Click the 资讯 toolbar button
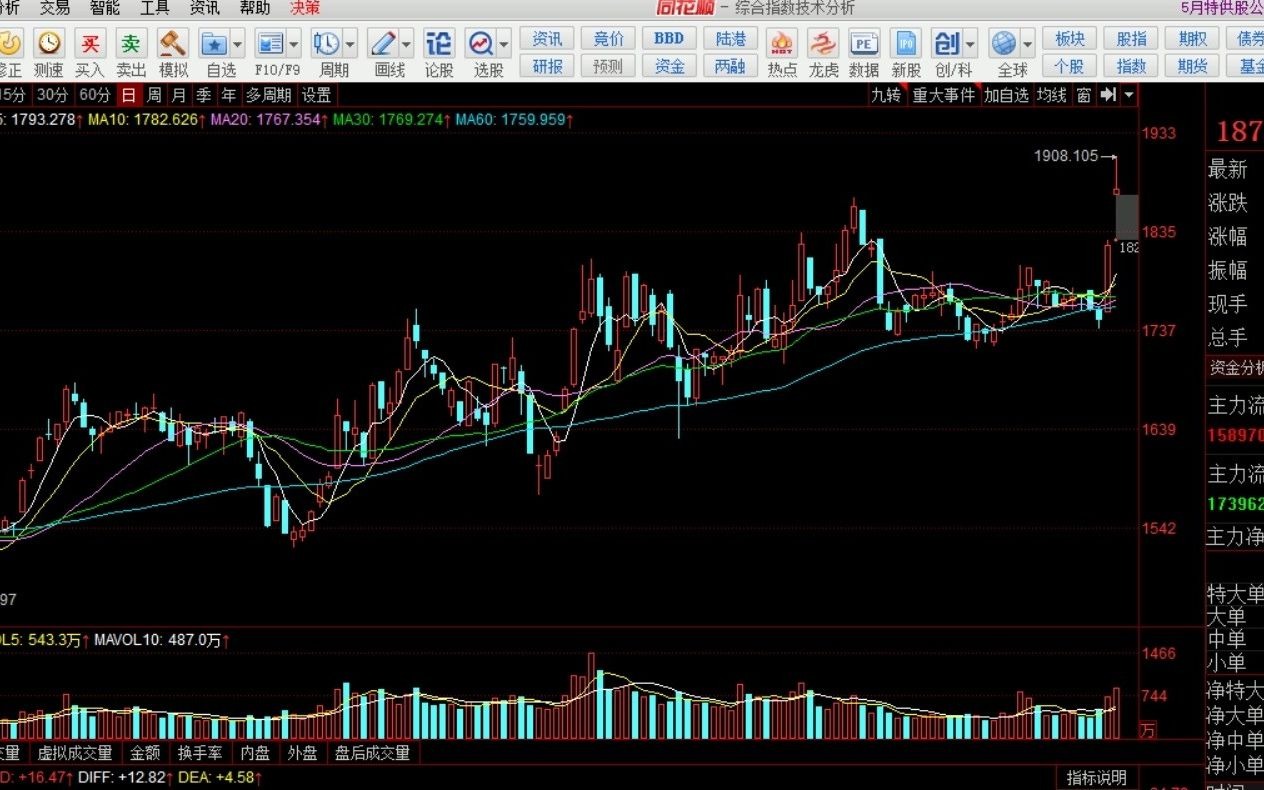Viewport: 1264px width, 790px height. pyautogui.click(x=547, y=39)
